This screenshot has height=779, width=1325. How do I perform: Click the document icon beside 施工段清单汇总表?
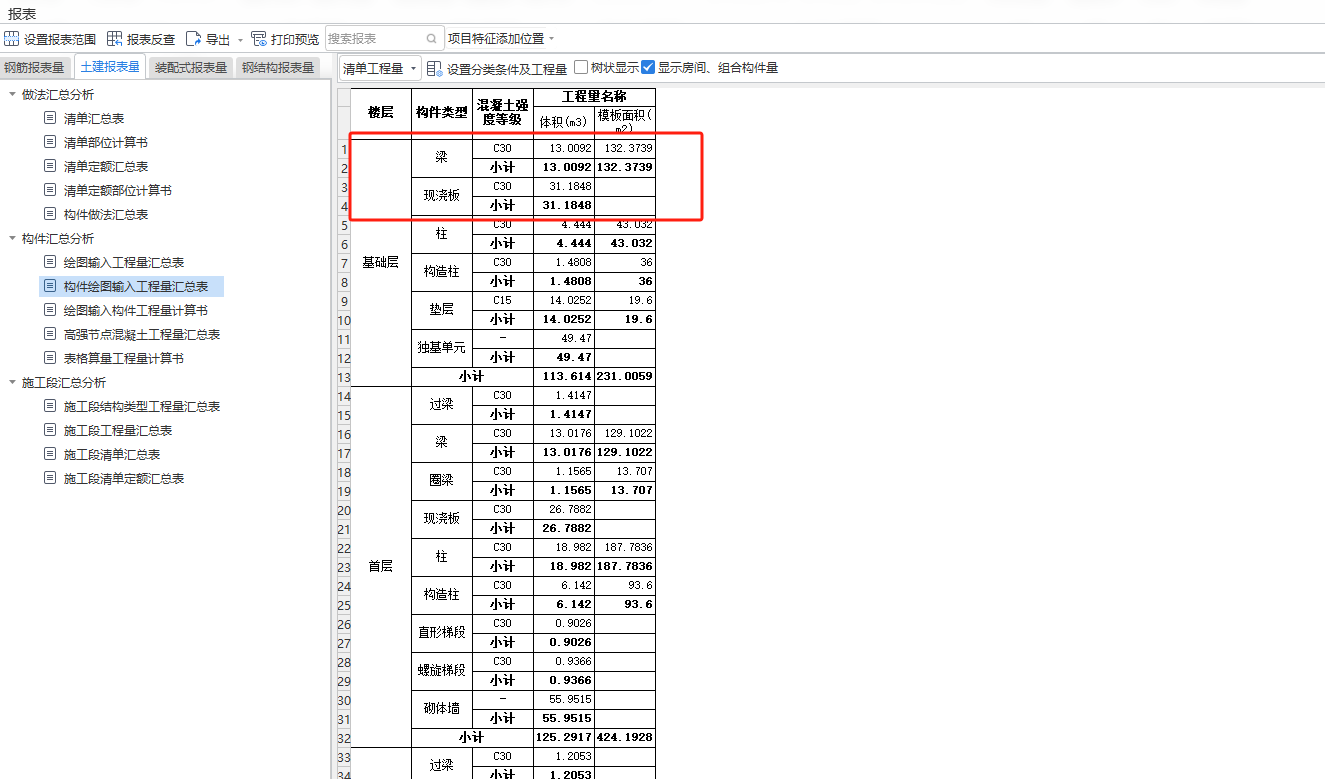(50, 454)
